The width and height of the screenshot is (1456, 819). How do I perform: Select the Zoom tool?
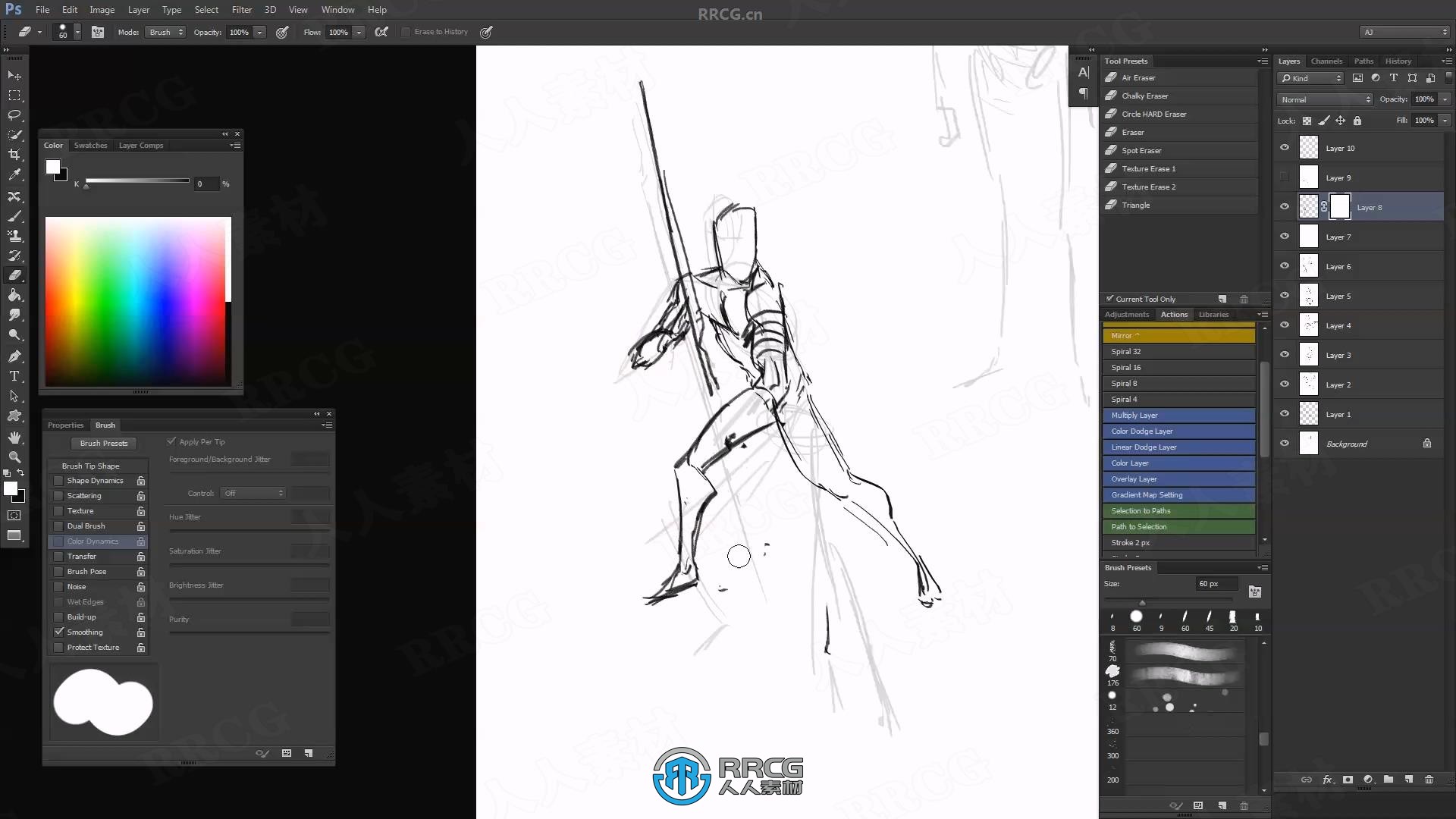[x=14, y=457]
